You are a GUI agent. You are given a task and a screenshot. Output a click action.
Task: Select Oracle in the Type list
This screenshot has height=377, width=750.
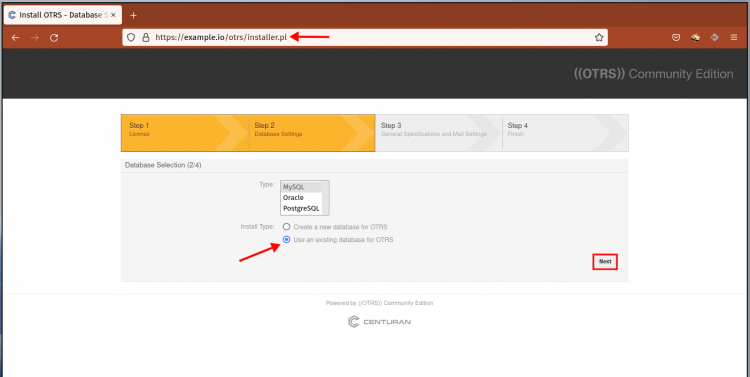[x=301, y=198]
